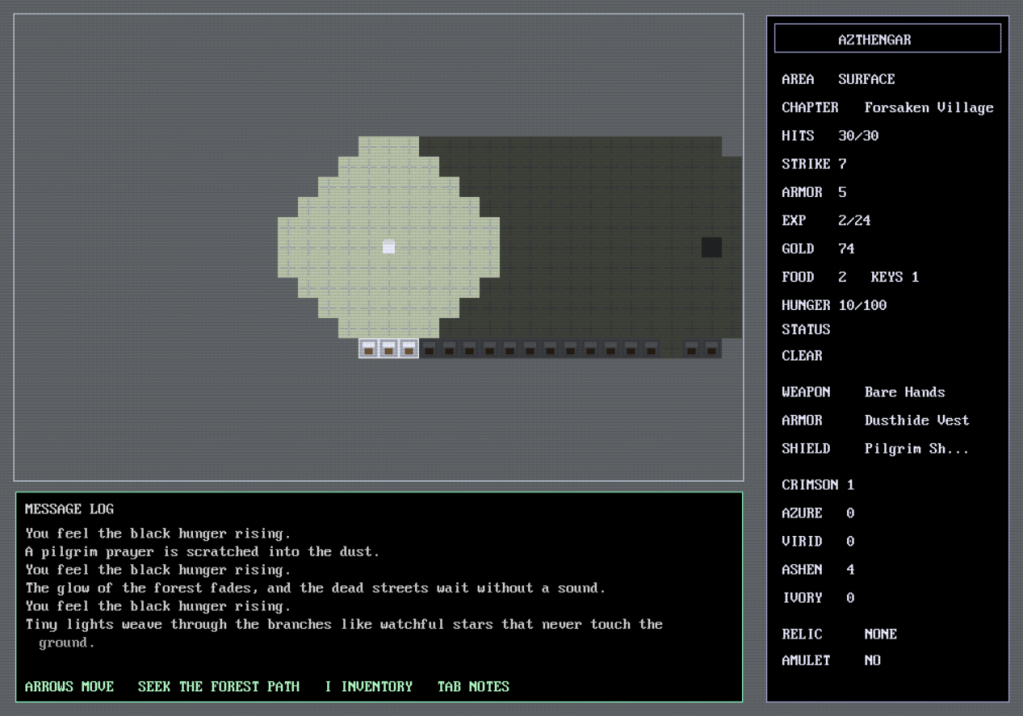Select SEEK THE FOREST PATH hint
The width and height of the screenshot is (1023, 716).
point(218,686)
